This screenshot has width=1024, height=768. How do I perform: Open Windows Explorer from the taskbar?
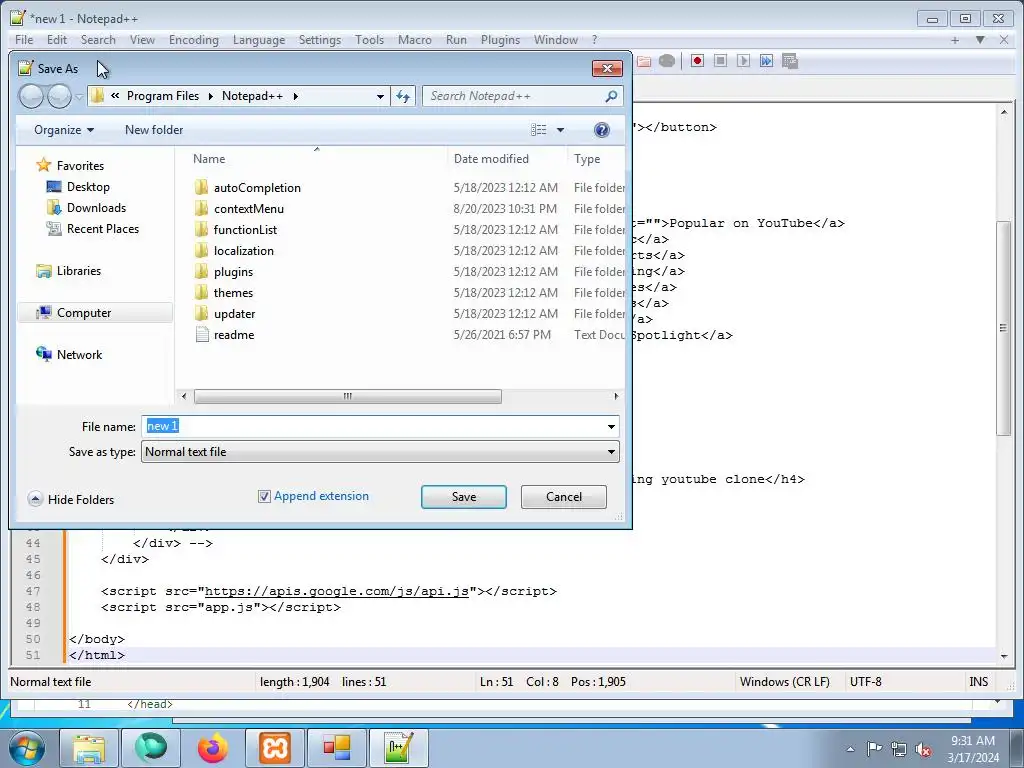click(x=89, y=748)
